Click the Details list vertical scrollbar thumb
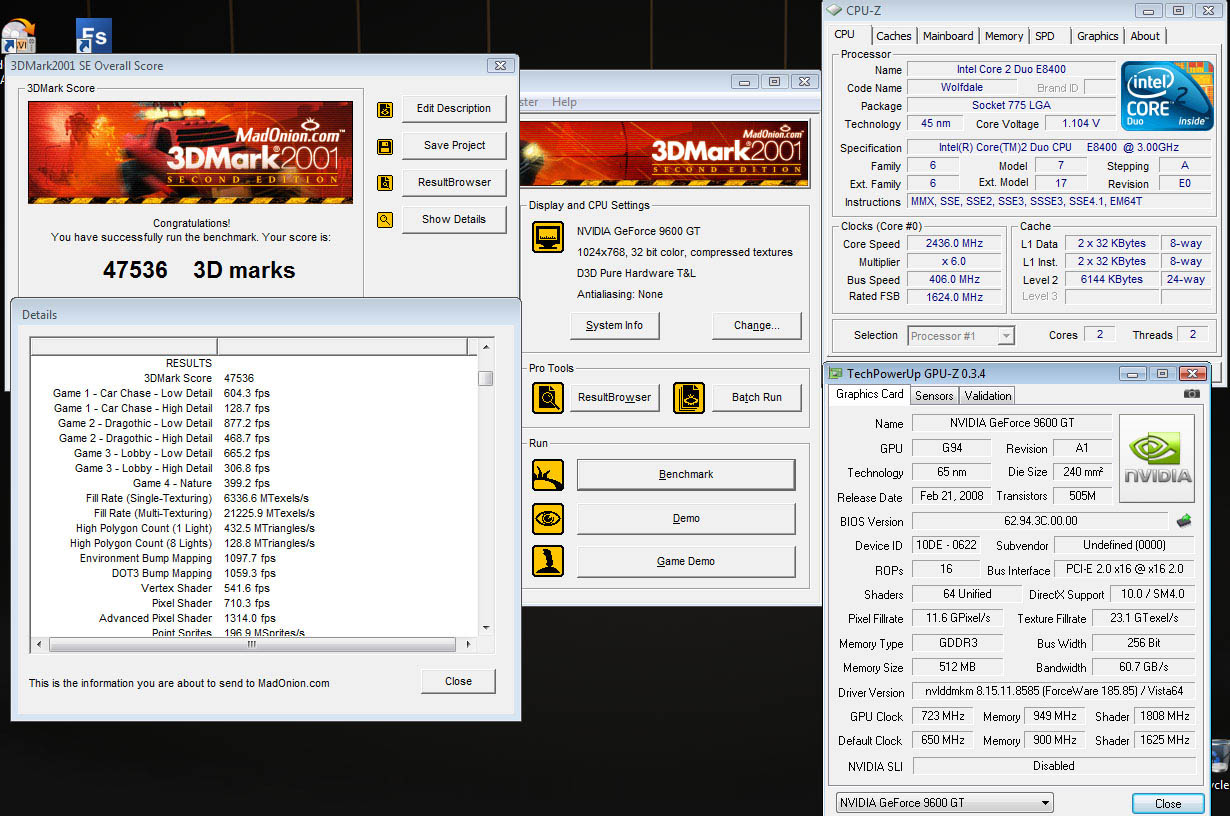1230x816 pixels. [485, 378]
